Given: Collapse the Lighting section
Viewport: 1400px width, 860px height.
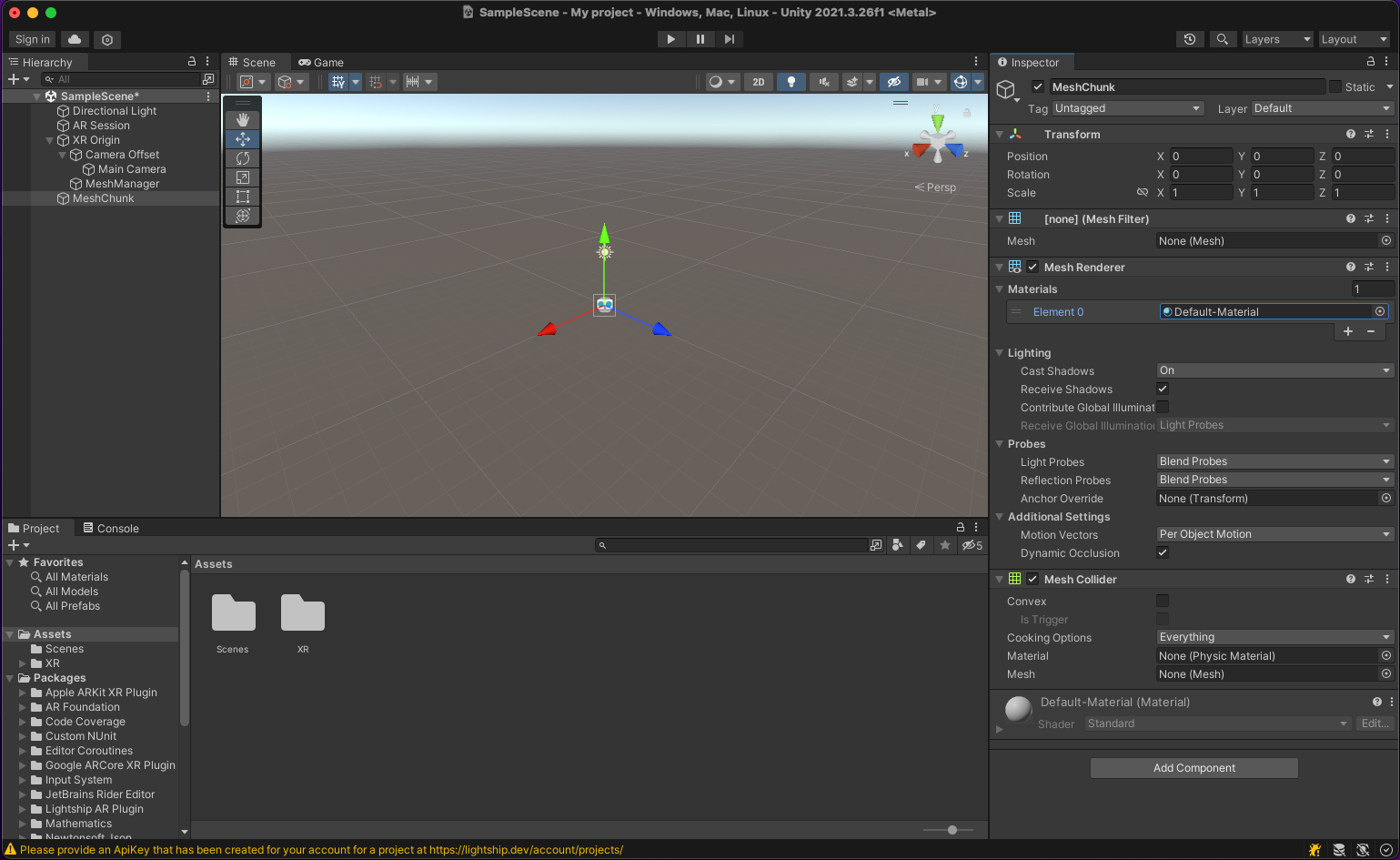Looking at the screenshot, I should pos(1000,353).
